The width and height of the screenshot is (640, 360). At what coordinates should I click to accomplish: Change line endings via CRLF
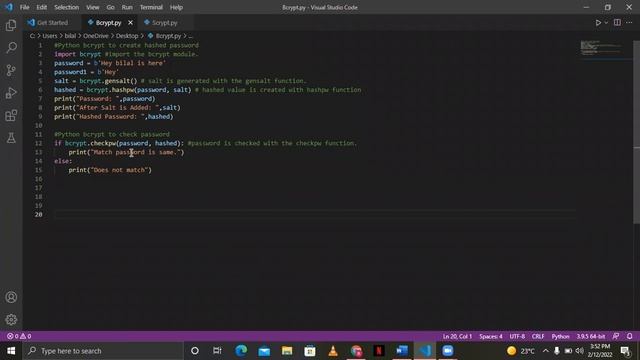[538, 336]
